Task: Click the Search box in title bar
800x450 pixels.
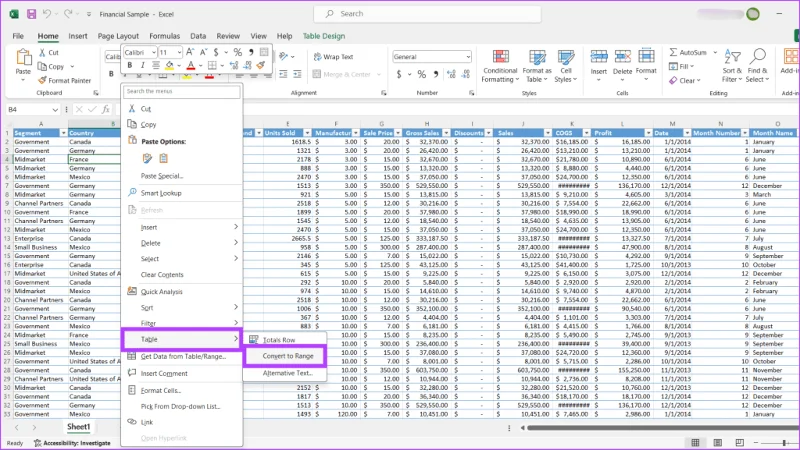Action: point(427,14)
